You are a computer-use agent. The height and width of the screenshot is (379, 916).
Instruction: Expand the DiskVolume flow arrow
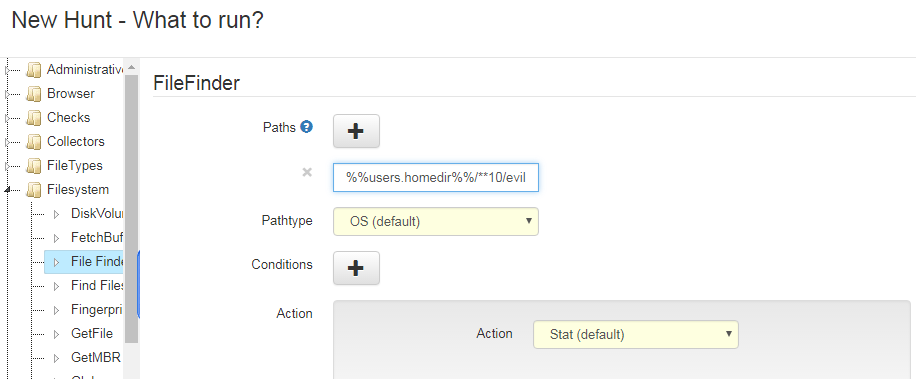point(57,214)
